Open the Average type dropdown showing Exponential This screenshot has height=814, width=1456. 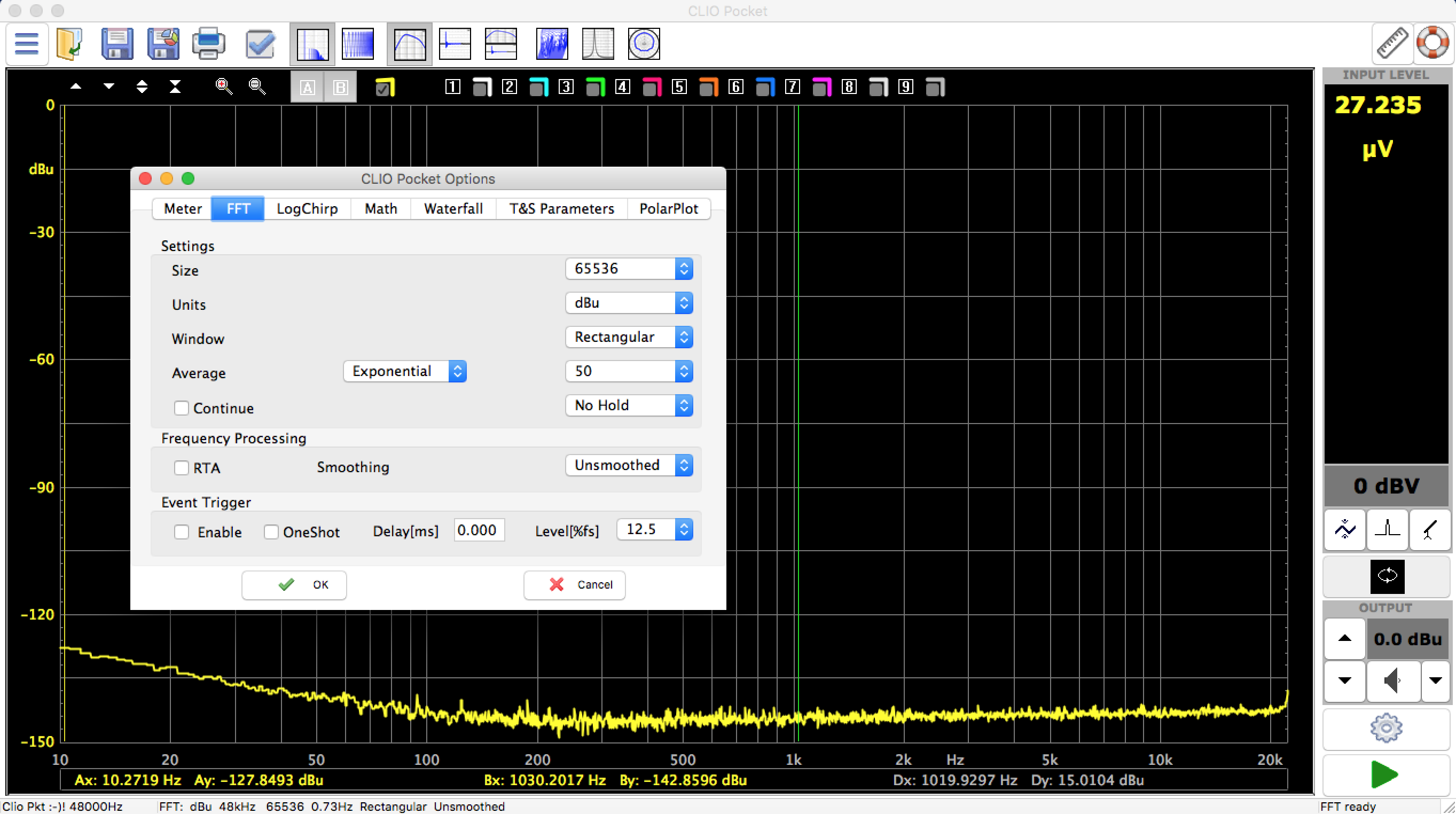coord(405,371)
